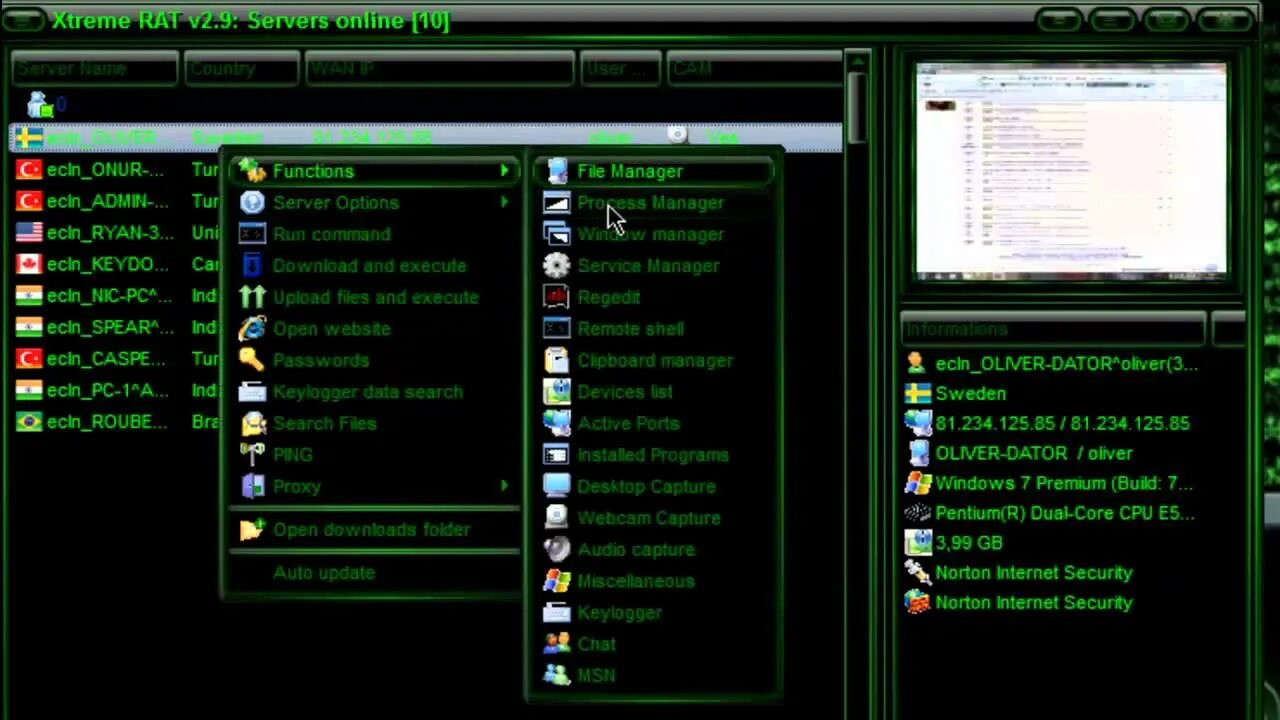Click the Audio capture microphone icon

coord(557,549)
